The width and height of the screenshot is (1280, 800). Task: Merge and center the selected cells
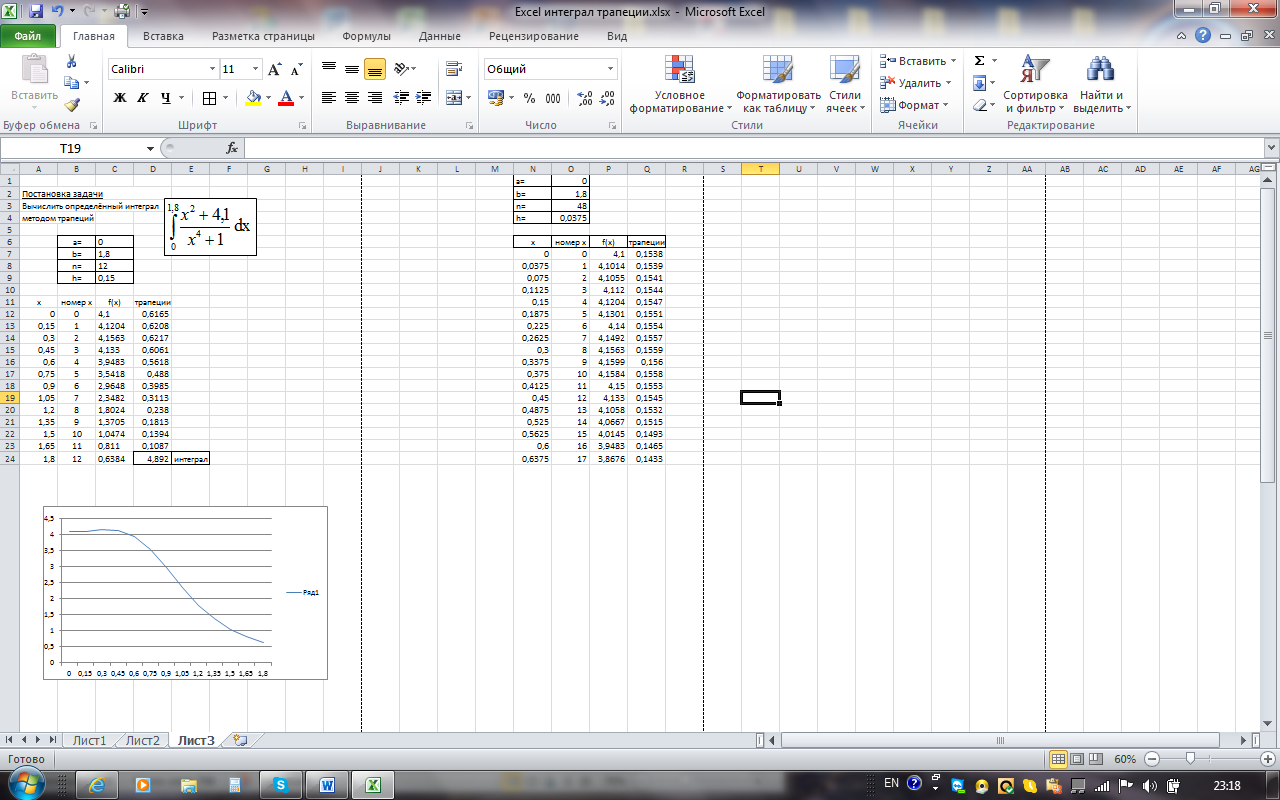pyautogui.click(x=453, y=98)
